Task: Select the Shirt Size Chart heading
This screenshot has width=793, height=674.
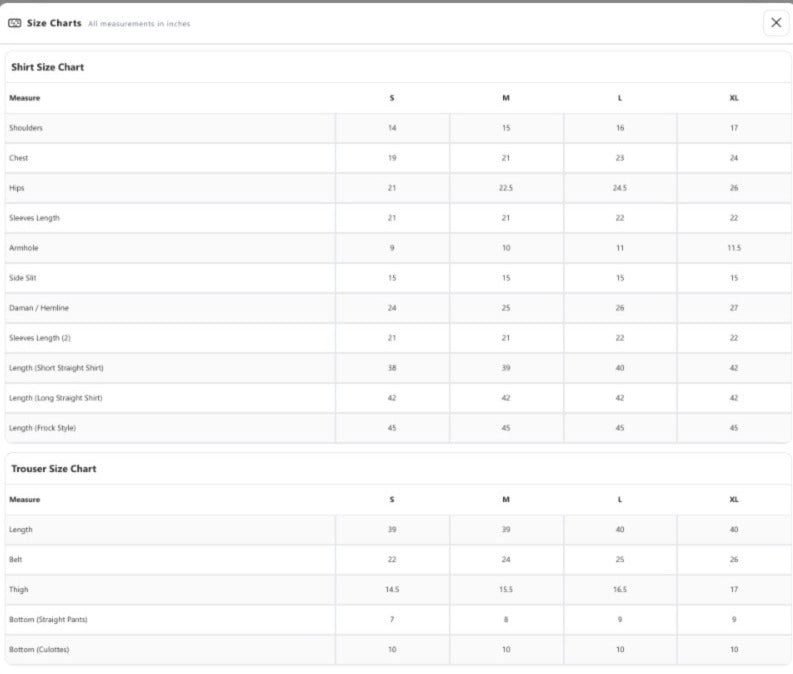Action: [x=48, y=67]
